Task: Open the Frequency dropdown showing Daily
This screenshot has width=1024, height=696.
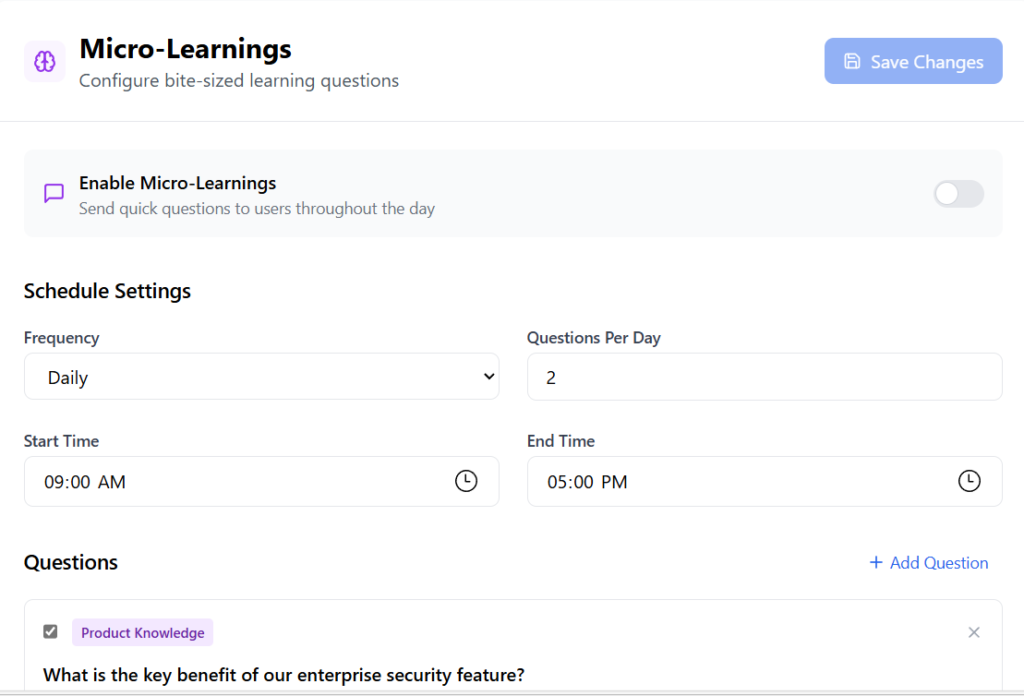Action: (261, 377)
